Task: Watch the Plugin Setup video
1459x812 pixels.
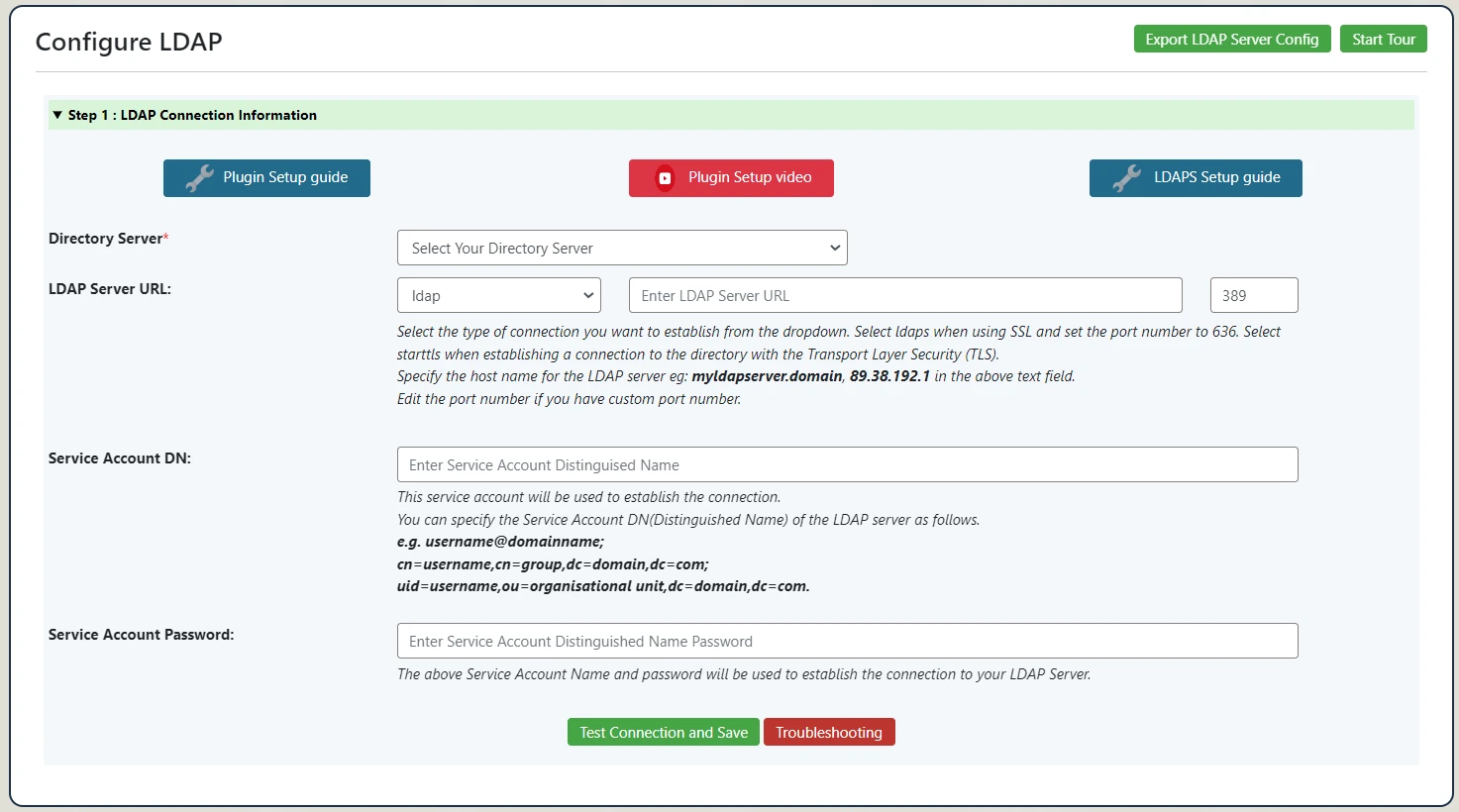Action: click(x=731, y=177)
